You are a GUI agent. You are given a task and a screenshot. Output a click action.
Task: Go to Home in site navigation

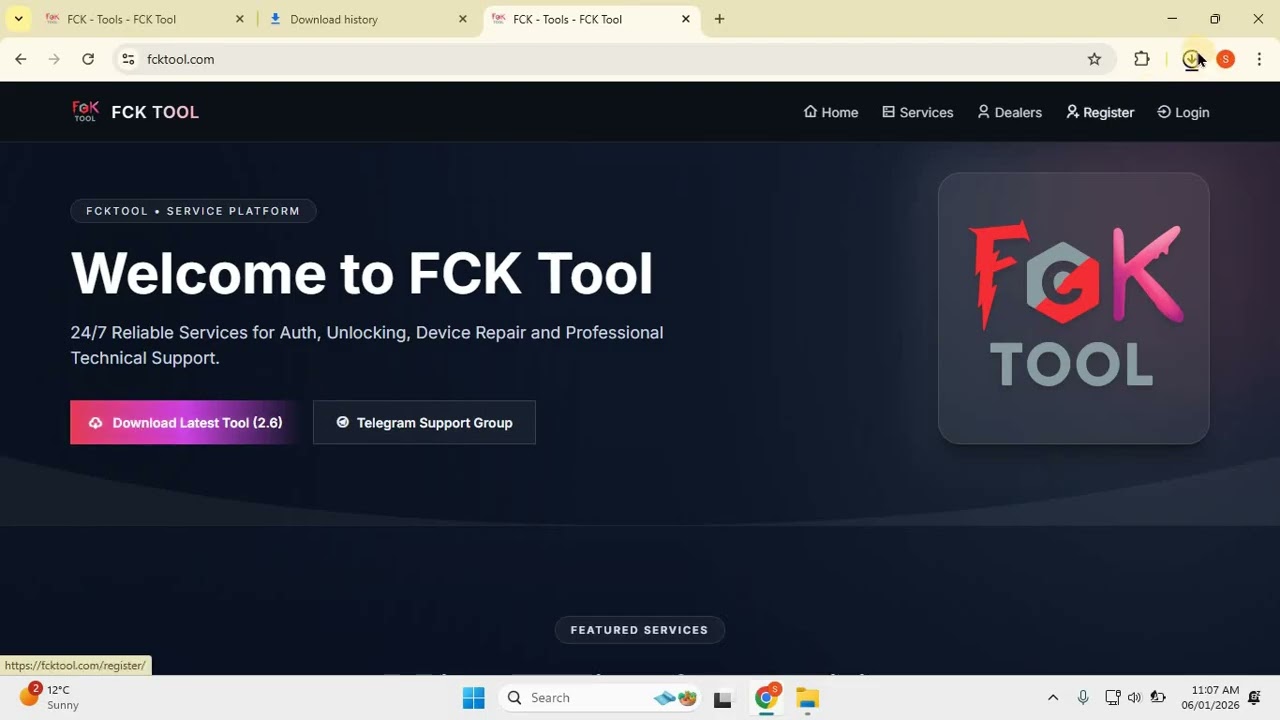[831, 112]
